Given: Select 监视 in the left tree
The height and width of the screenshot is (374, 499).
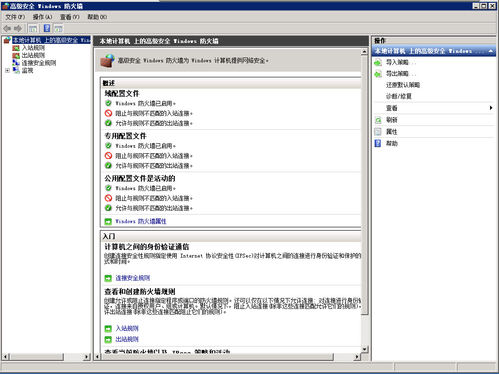Looking at the screenshot, I should click(28, 70).
